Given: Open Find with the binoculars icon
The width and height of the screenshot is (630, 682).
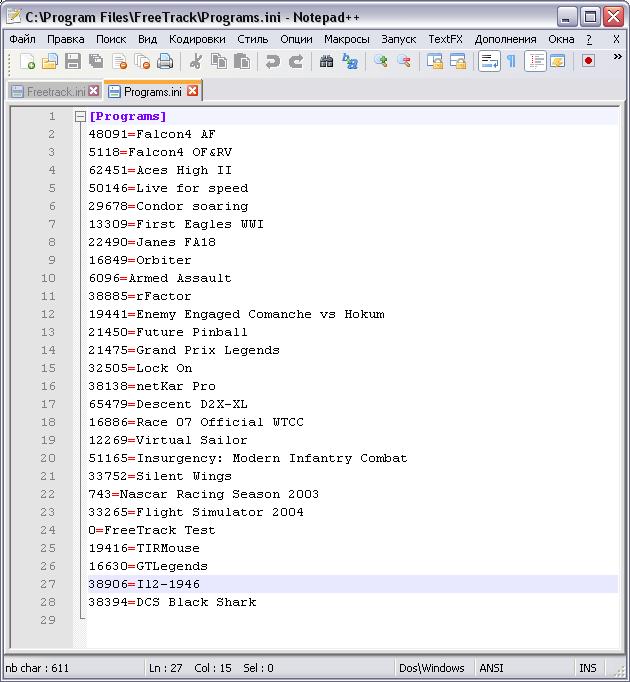Looking at the screenshot, I should 326,61.
